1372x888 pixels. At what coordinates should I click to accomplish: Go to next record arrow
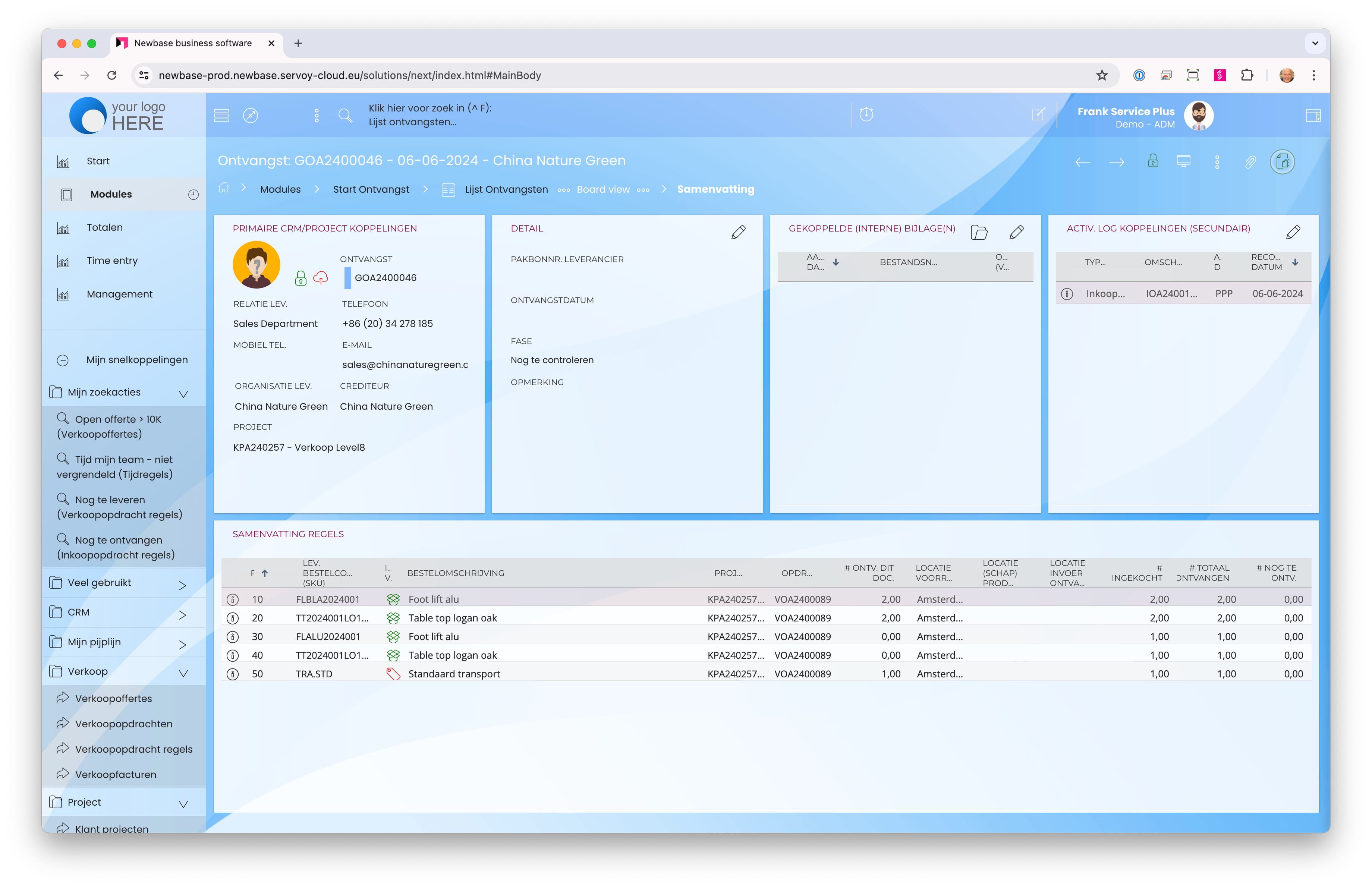[1116, 162]
